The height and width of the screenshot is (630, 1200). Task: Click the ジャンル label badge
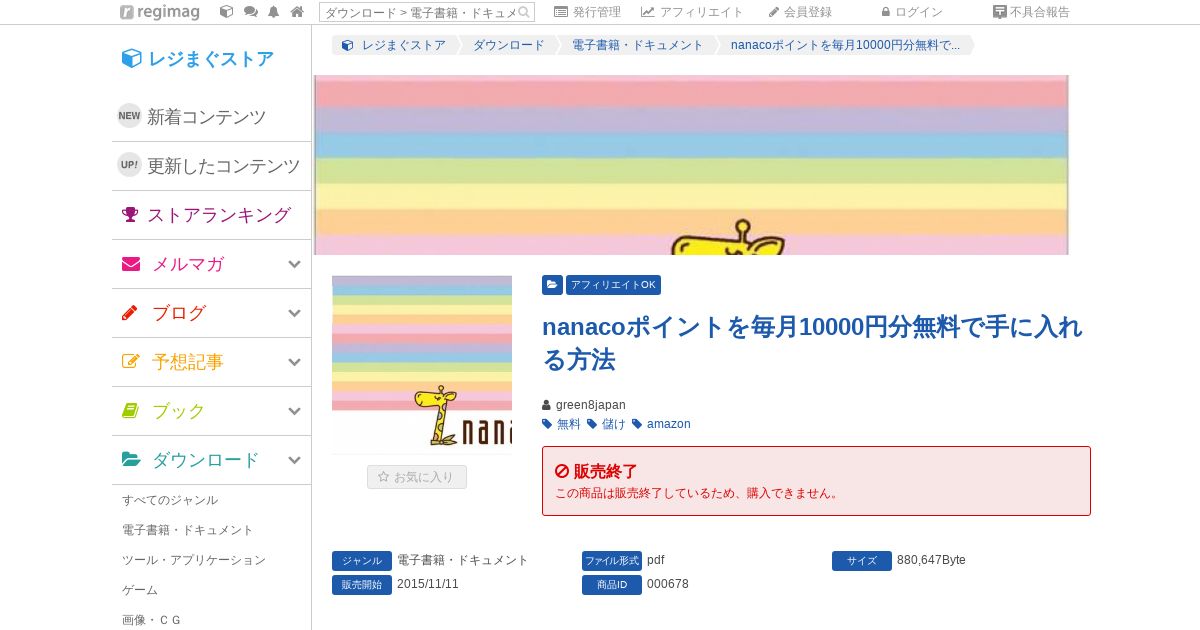362,561
